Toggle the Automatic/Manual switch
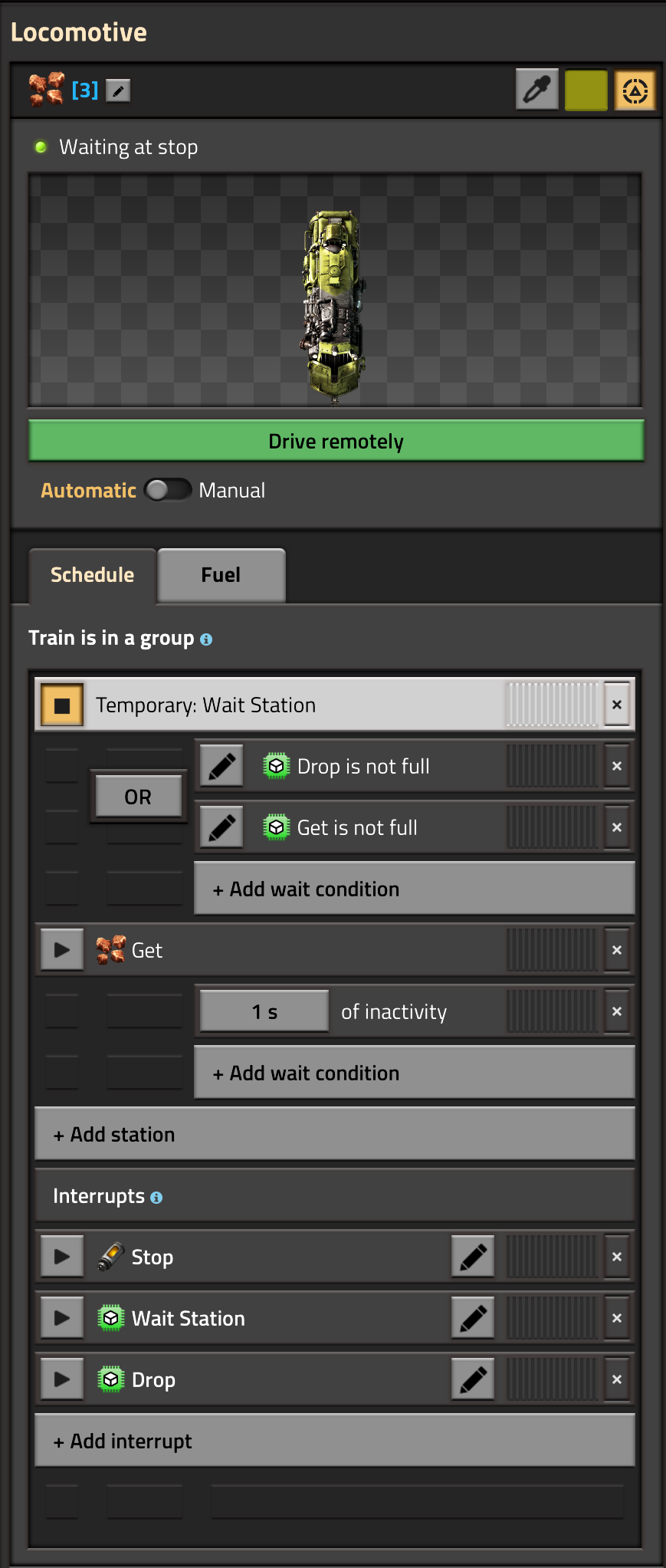Viewport: 666px width, 1568px height. click(x=168, y=490)
